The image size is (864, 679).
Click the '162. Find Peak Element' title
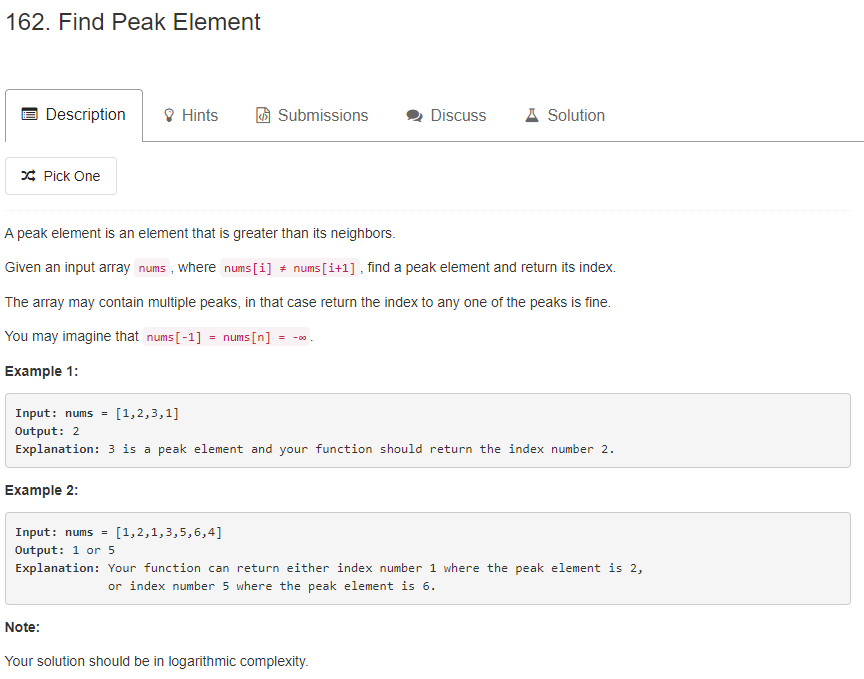(x=133, y=22)
